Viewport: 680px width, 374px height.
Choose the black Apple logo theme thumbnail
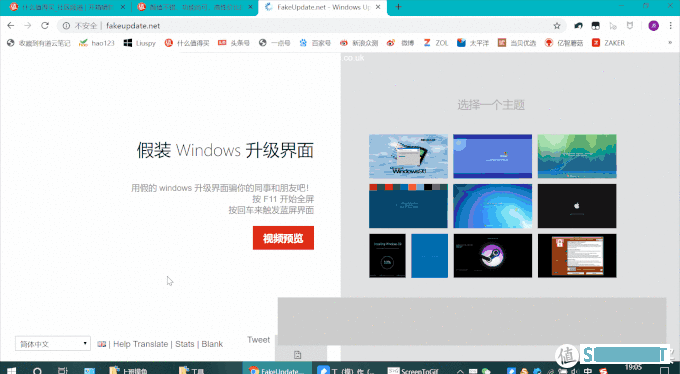click(577, 206)
